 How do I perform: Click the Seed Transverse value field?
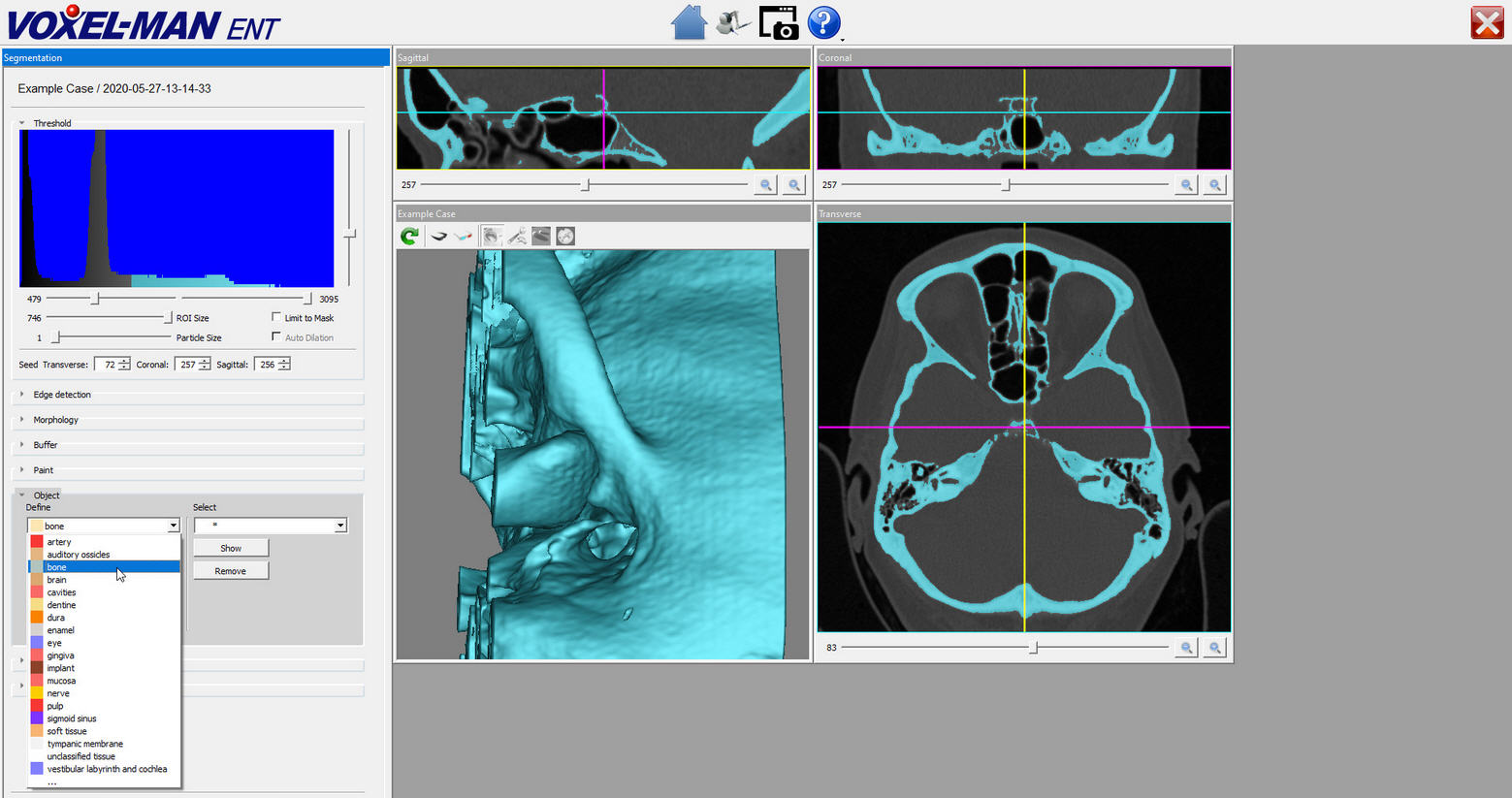pyautogui.click(x=107, y=365)
